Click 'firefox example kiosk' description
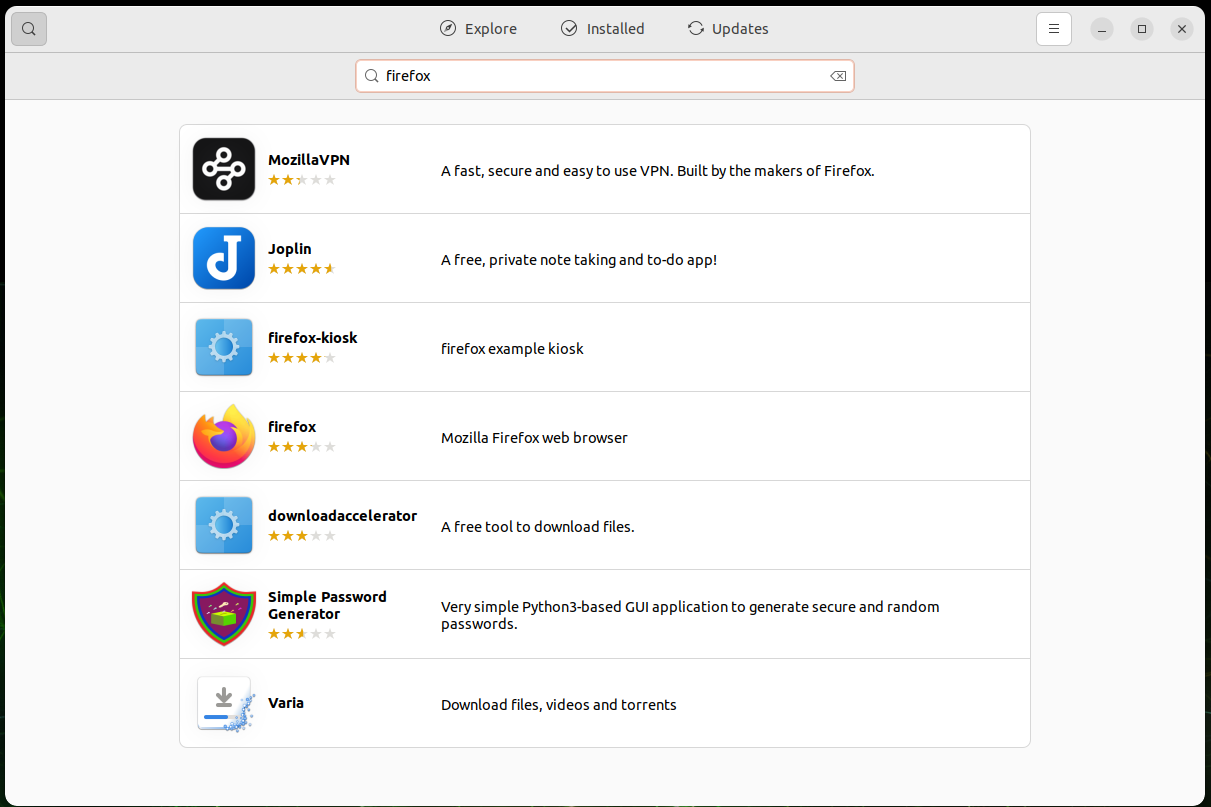This screenshot has height=807, width=1211. 512,349
